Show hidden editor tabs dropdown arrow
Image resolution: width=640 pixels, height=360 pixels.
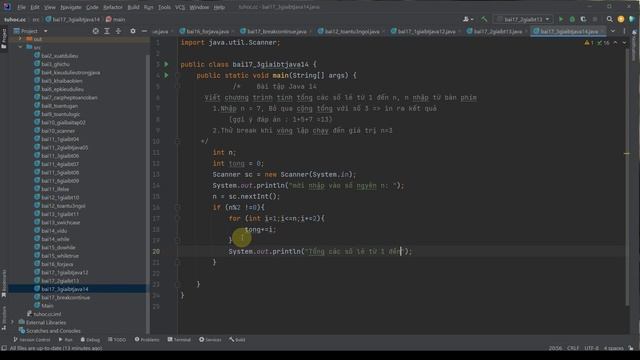pyautogui.click(x=613, y=31)
